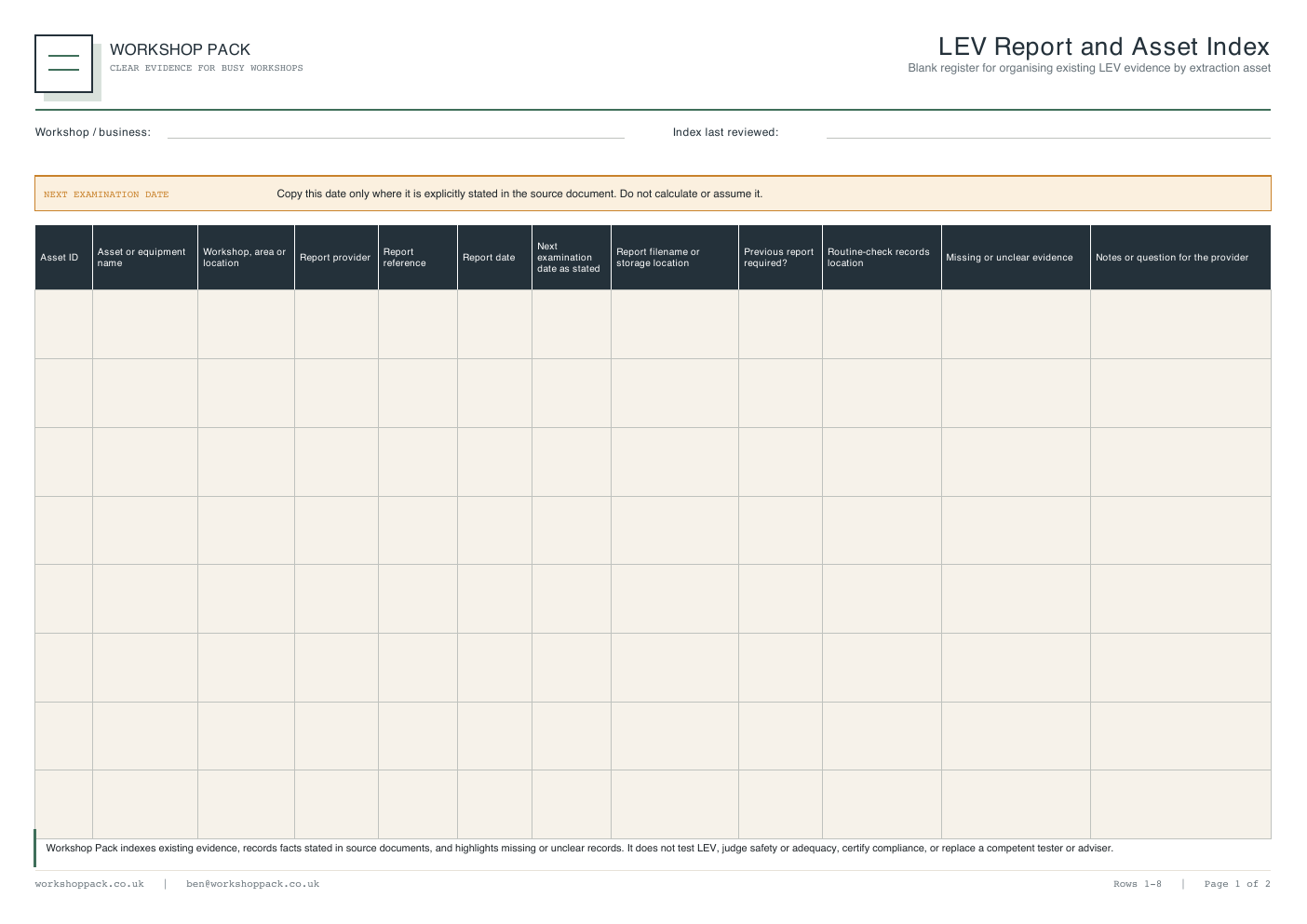Click the 'Report provider' column header
The width and height of the screenshot is (1307, 924).
335,258
